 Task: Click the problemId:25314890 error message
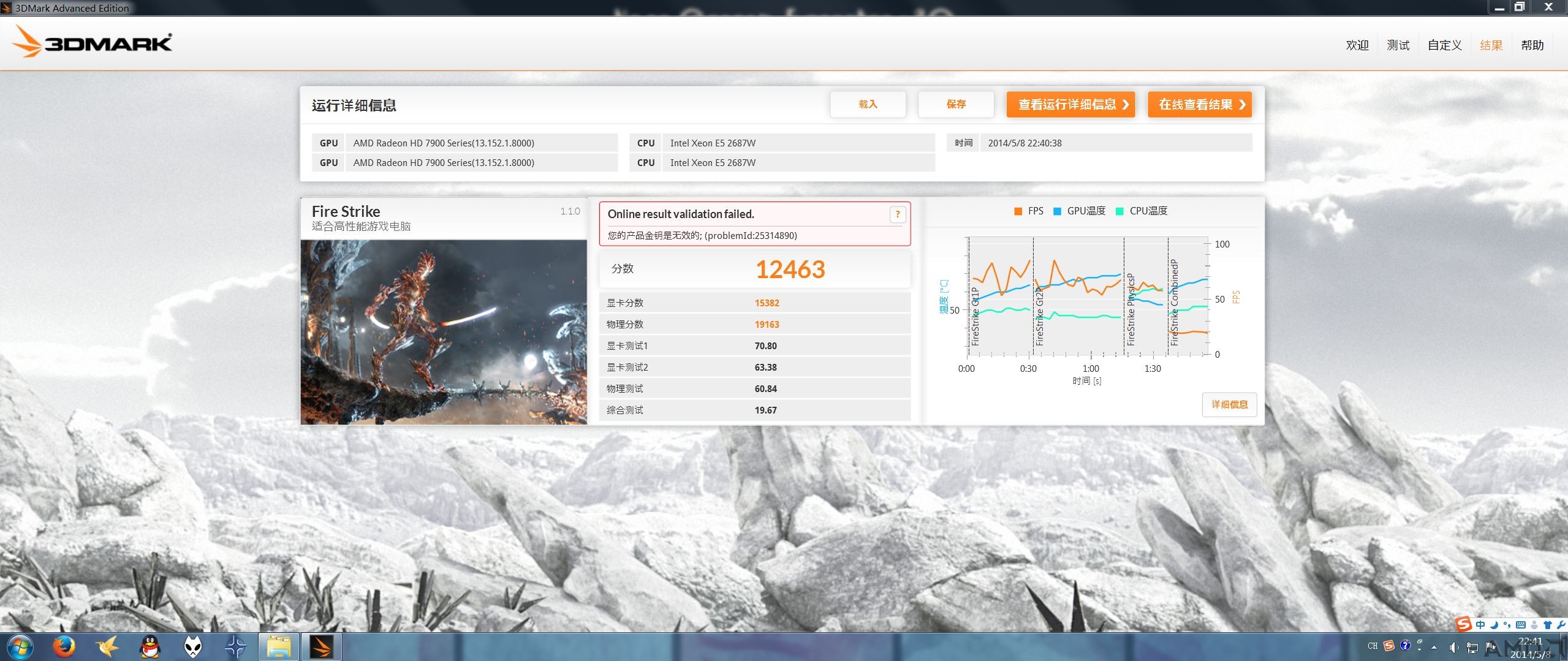pyautogui.click(x=702, y=236)
